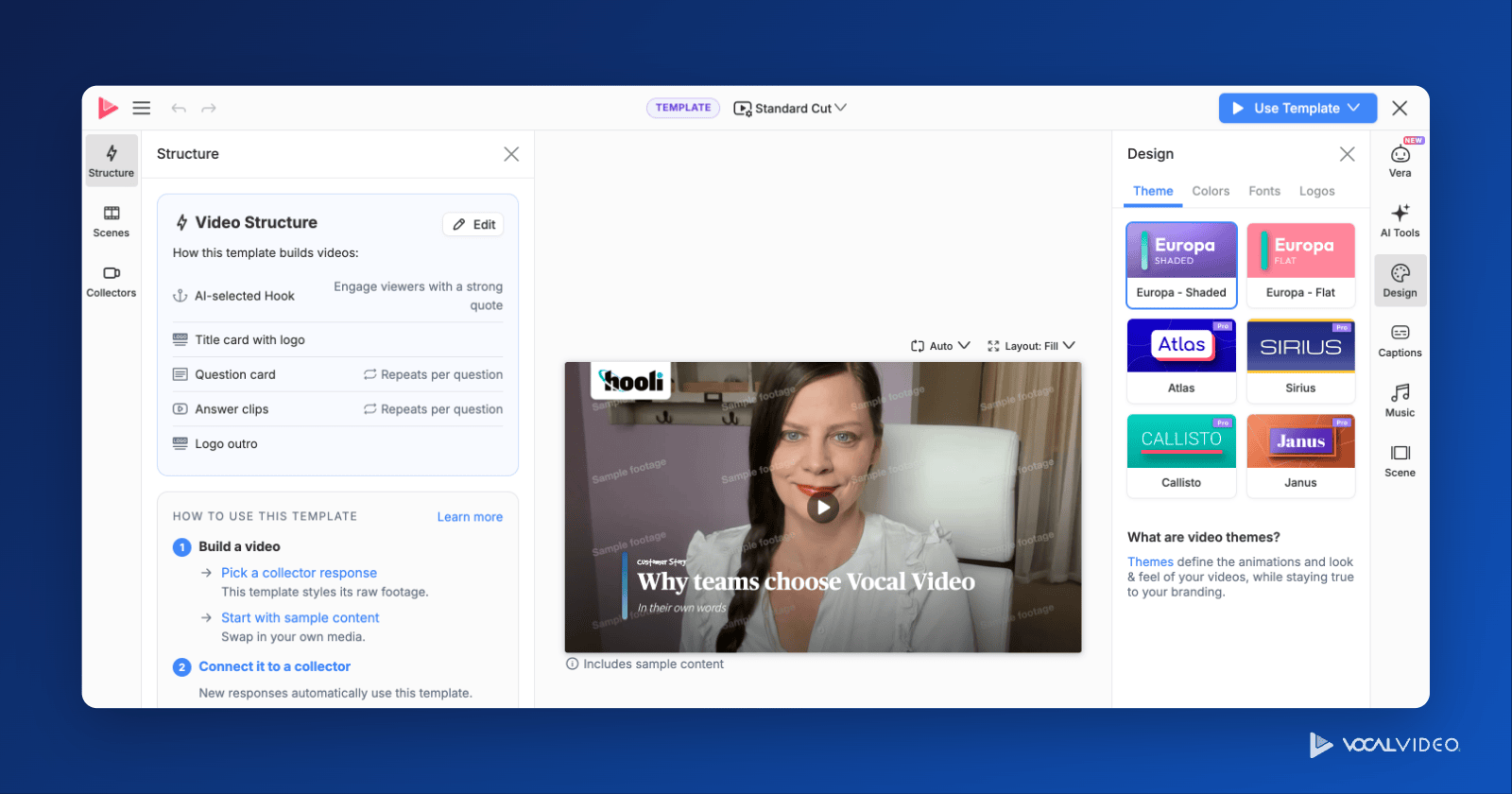This screenshot has width=1512, height=794.
Task: Close the Design panel
Action: point(1348,154)
